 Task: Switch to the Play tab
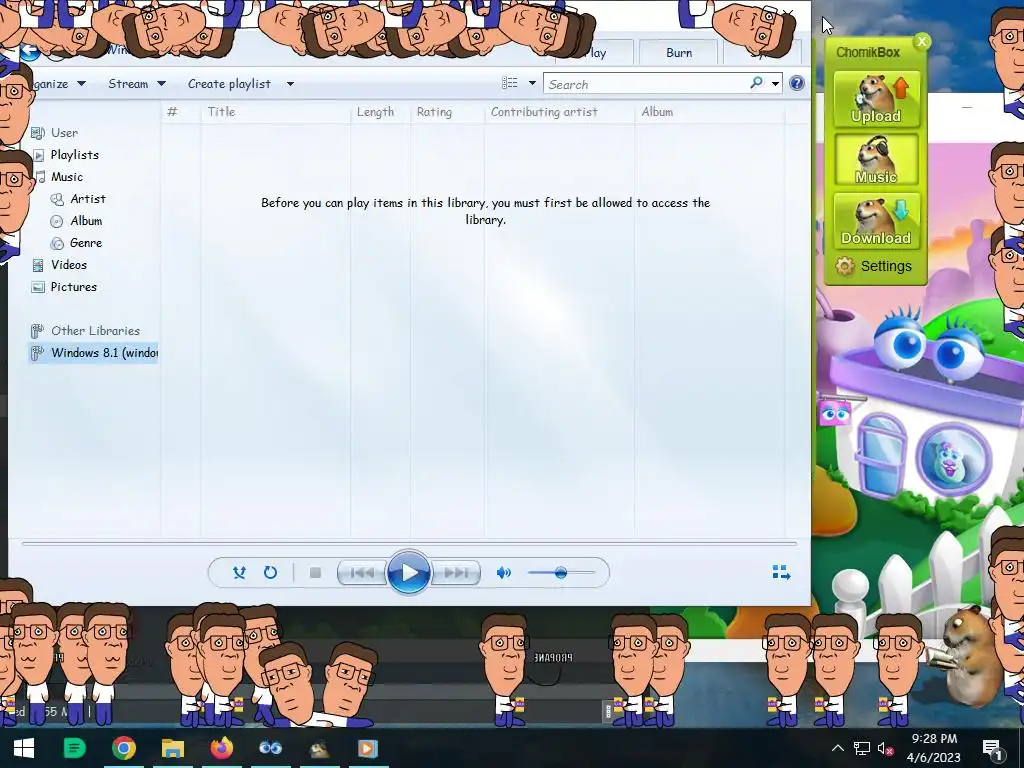(596, 53)
